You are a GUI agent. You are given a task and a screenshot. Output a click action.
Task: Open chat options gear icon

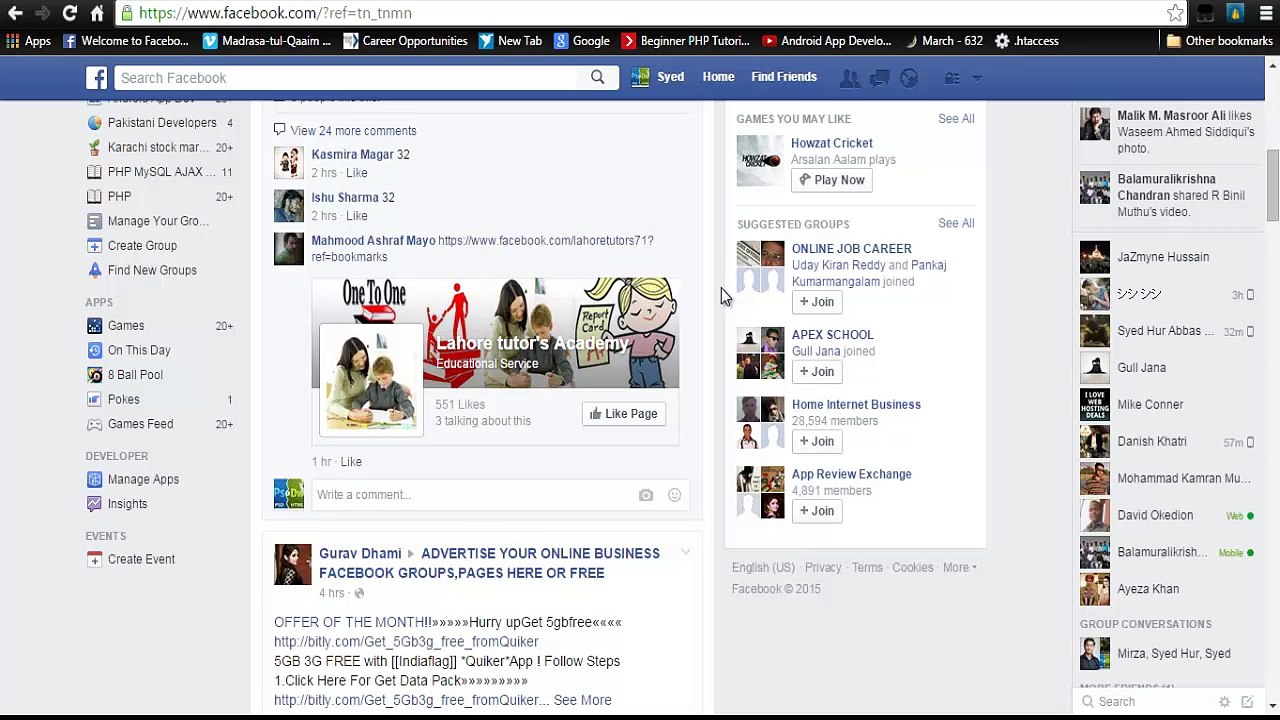coord(1224,702)
